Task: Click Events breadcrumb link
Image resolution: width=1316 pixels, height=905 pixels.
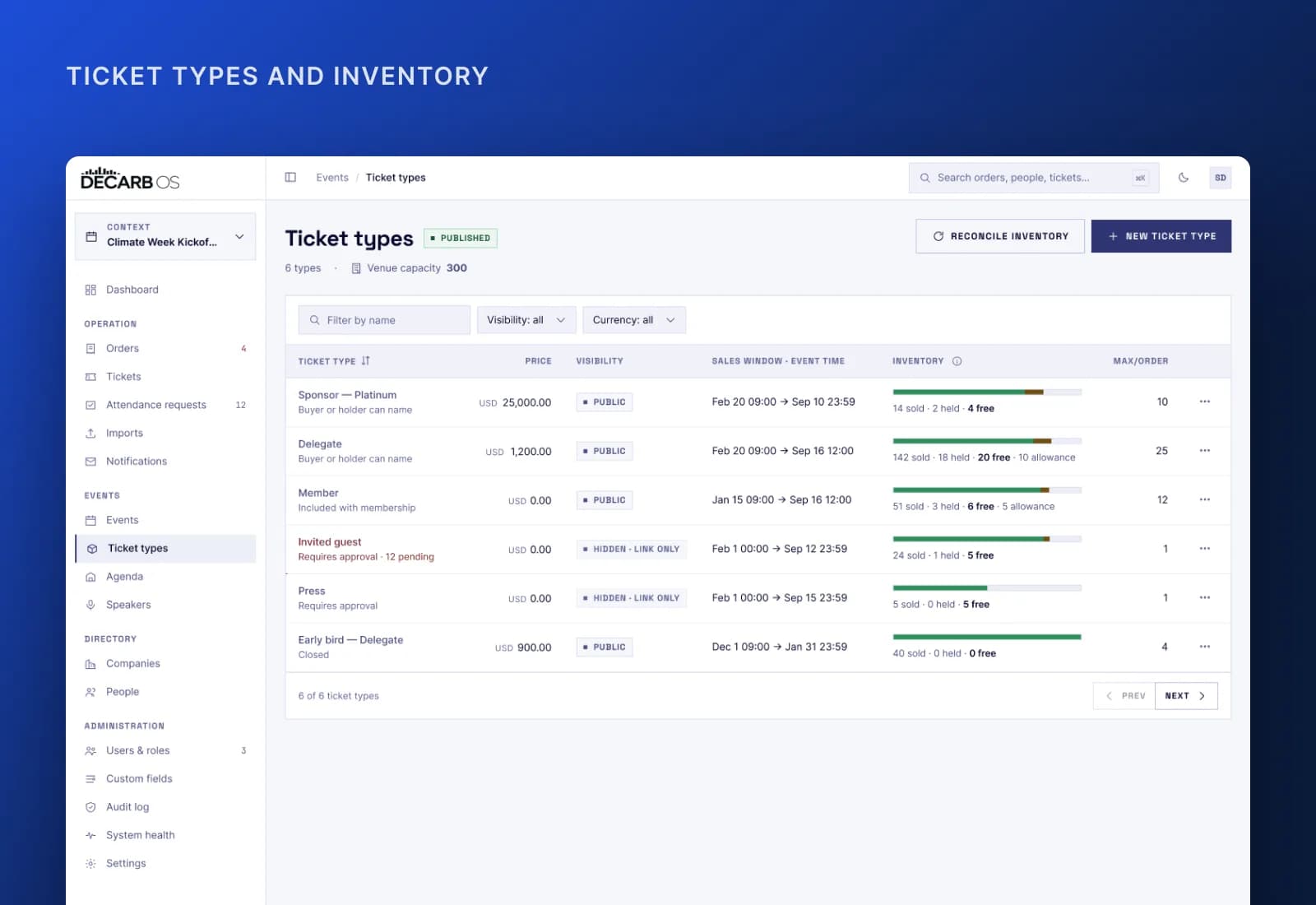Action: tap(332, 178)
